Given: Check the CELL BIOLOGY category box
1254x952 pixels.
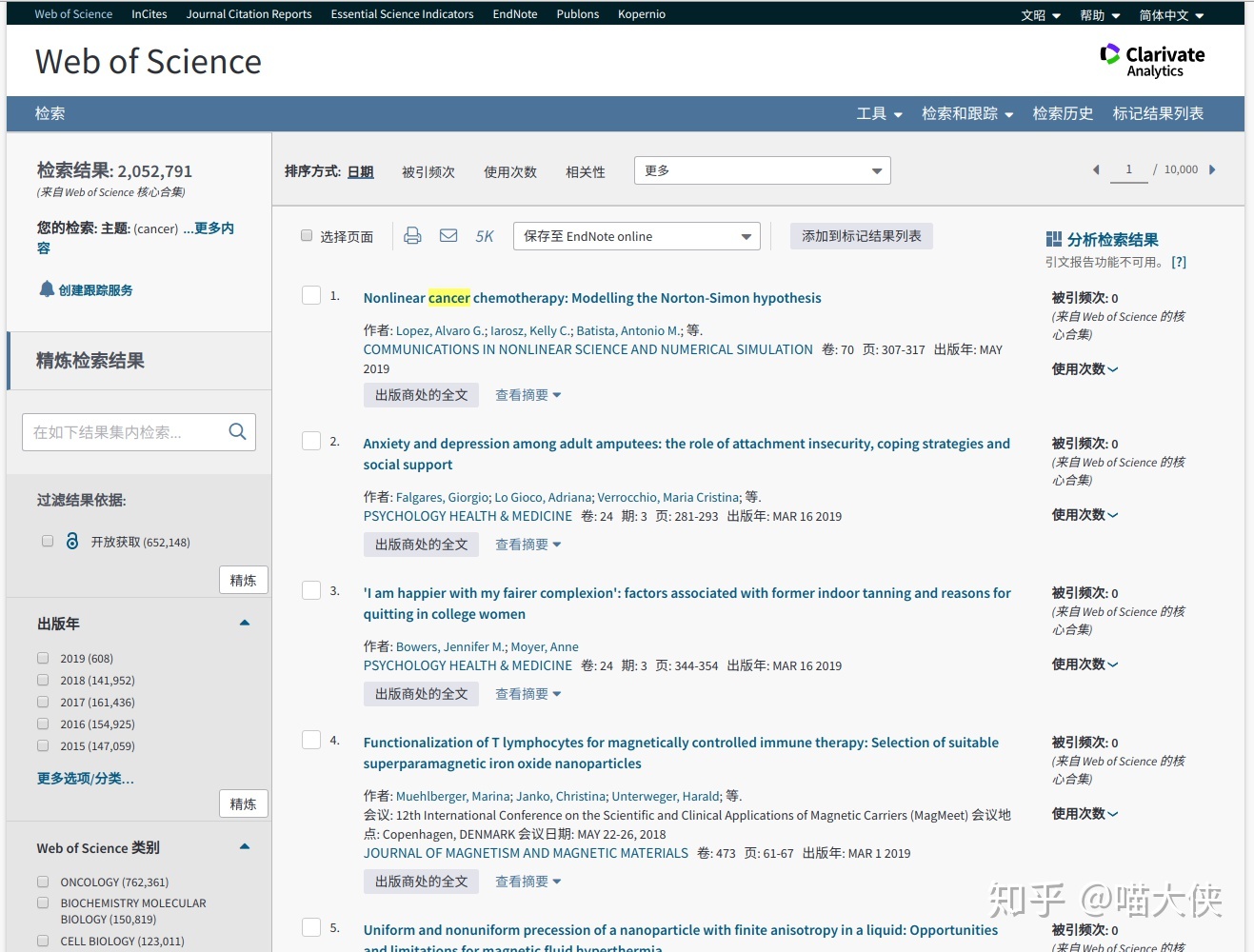Looking at the screenshot, I should (x=43, y=941).
